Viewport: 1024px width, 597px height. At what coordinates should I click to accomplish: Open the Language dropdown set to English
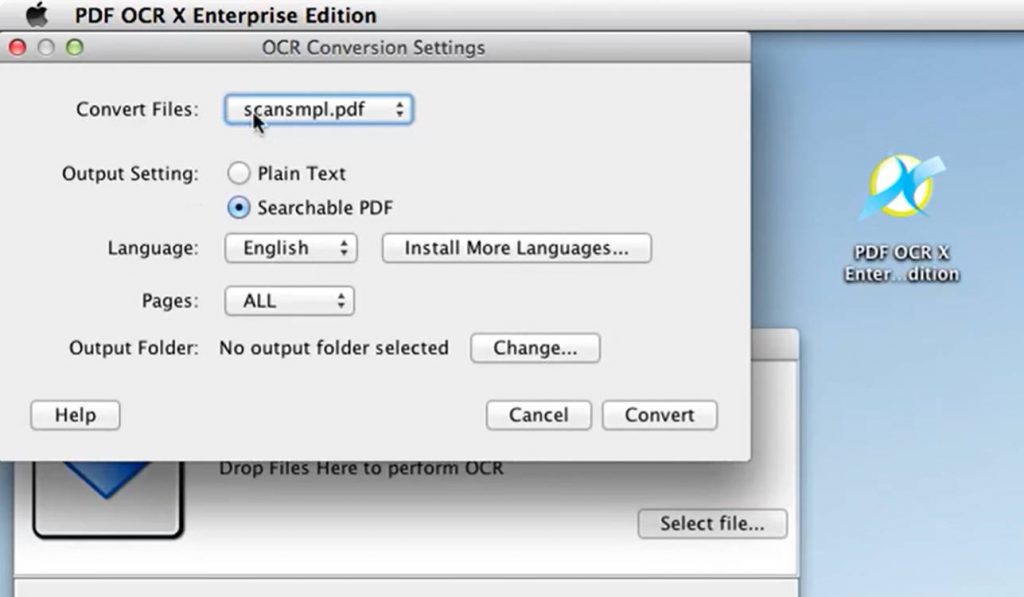pos(290,248)
